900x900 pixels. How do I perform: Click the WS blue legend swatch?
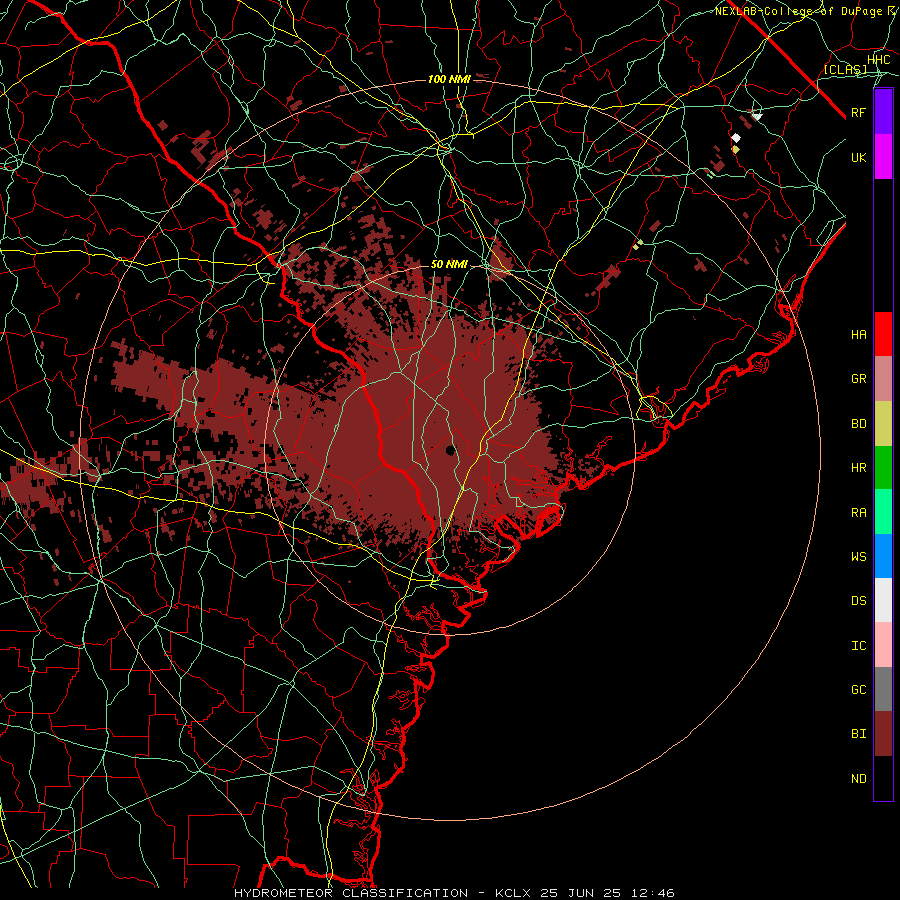coord(883,556)
